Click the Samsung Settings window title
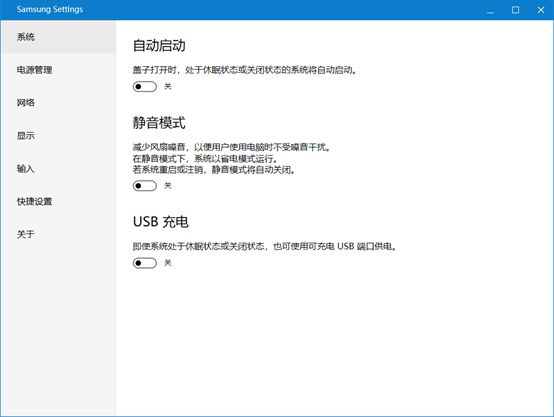 [50, 9]
